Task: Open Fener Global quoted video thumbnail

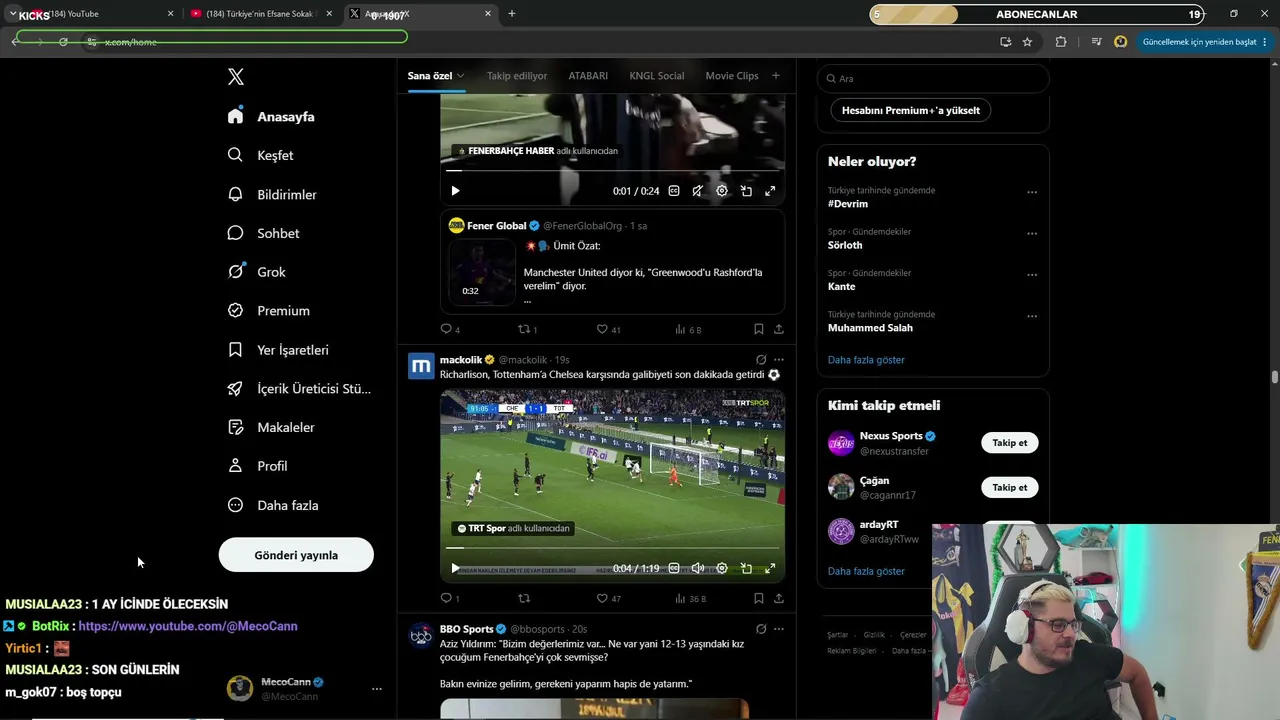Action: pos(482,272)
